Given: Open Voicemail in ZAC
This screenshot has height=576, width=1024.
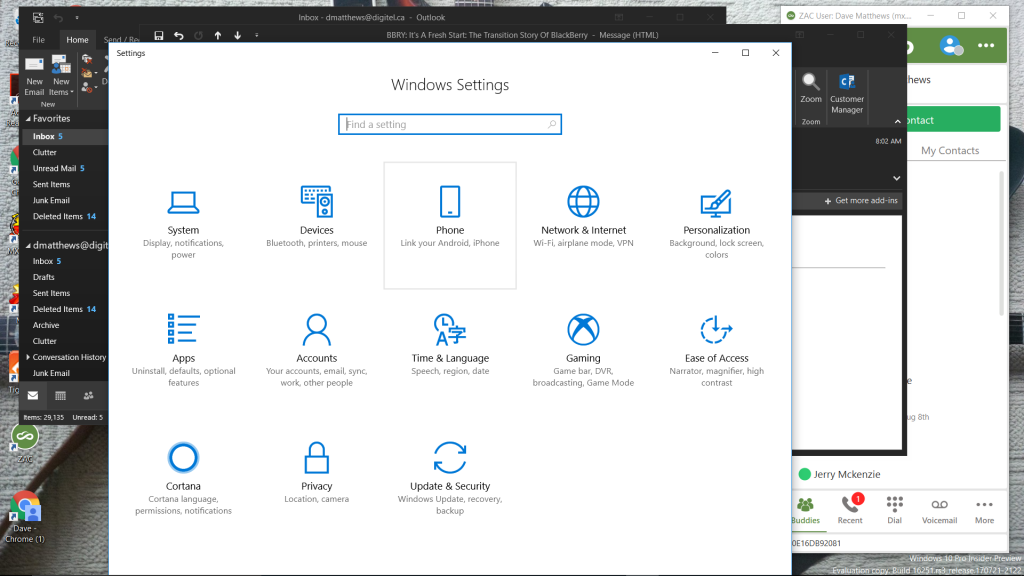Looking at the screenshot, I should click(x=939, y=510).
